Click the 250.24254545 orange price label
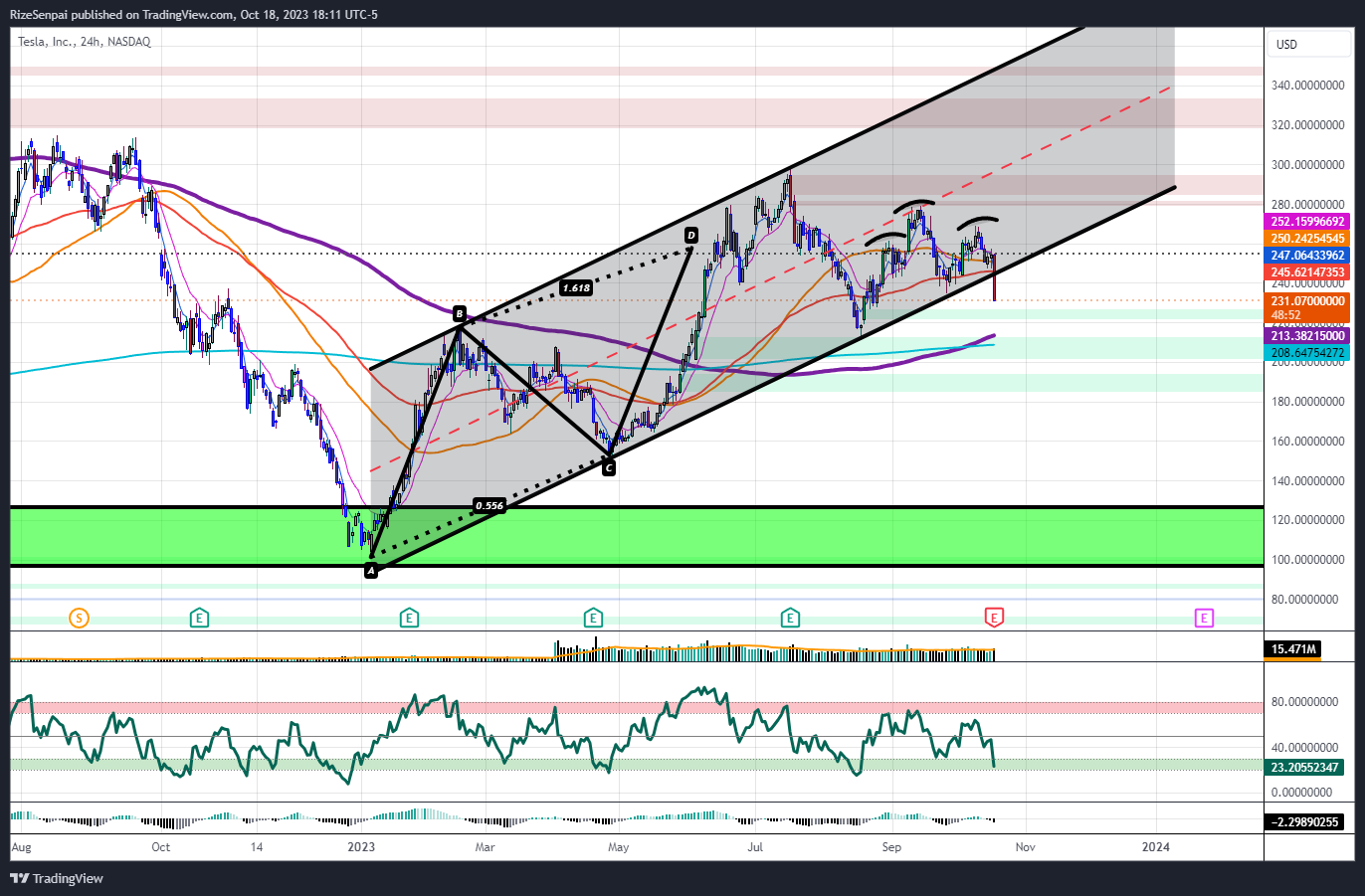 pos(1307,239)
